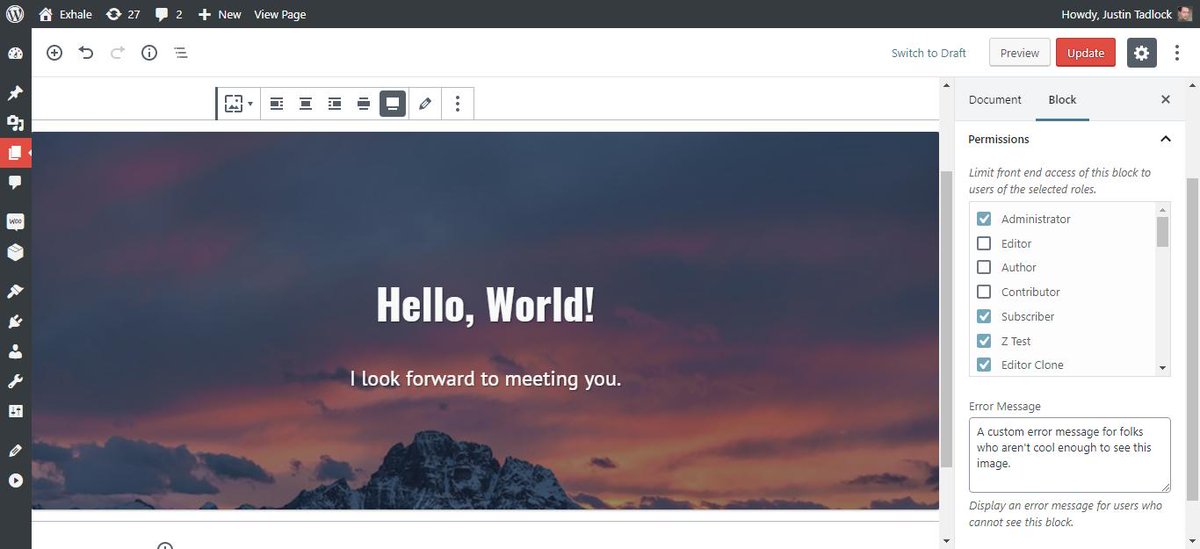The width and height of the screenshot is (1200, 549).
Task: Click the Hello, World! heading
Action: [x=485, y=304]
